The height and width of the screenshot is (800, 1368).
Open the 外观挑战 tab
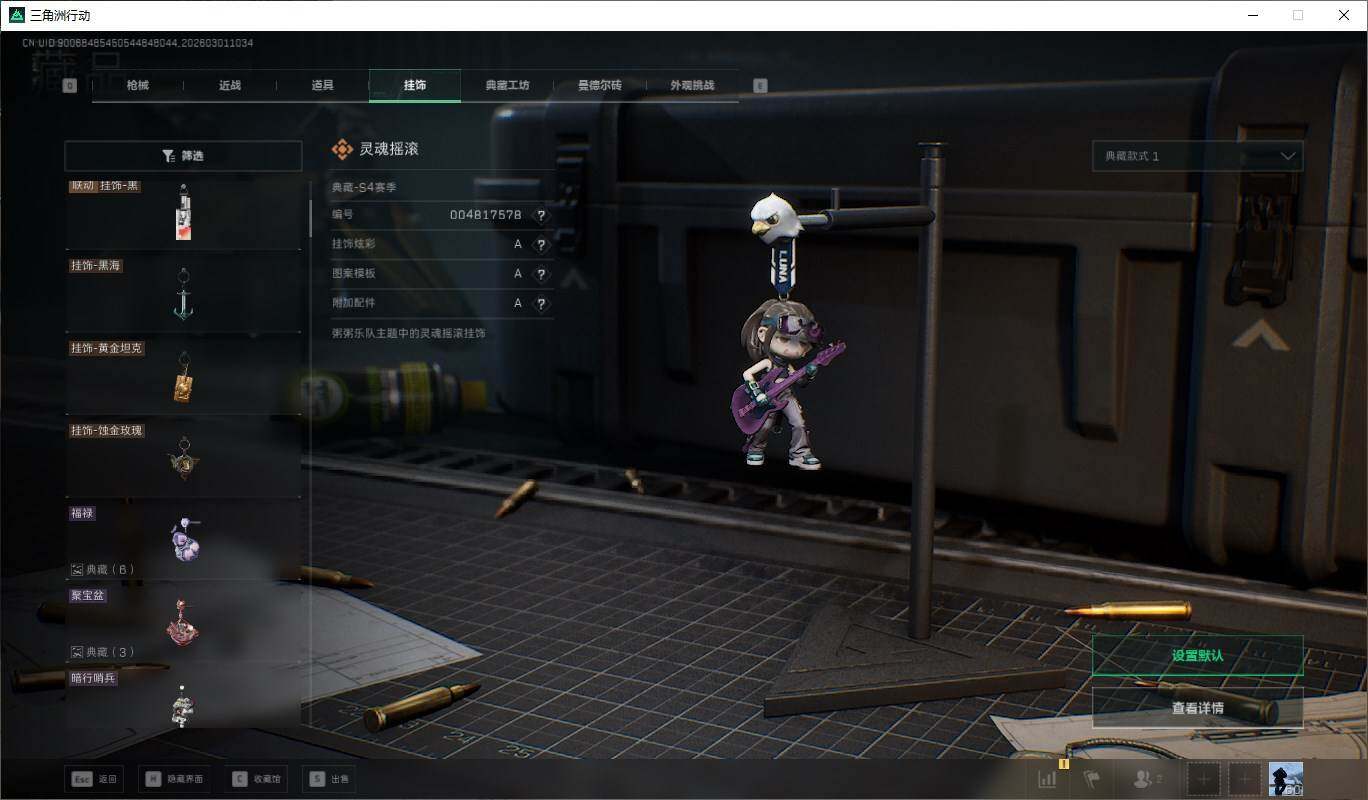(692, 86)
